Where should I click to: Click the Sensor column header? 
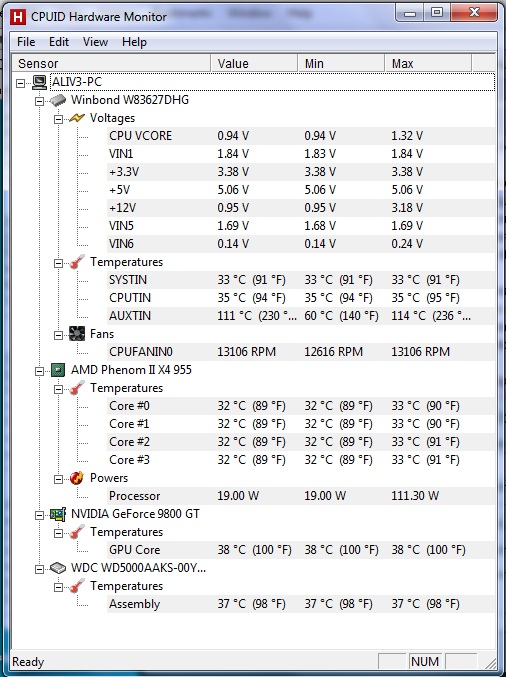(x=111, y=63)
